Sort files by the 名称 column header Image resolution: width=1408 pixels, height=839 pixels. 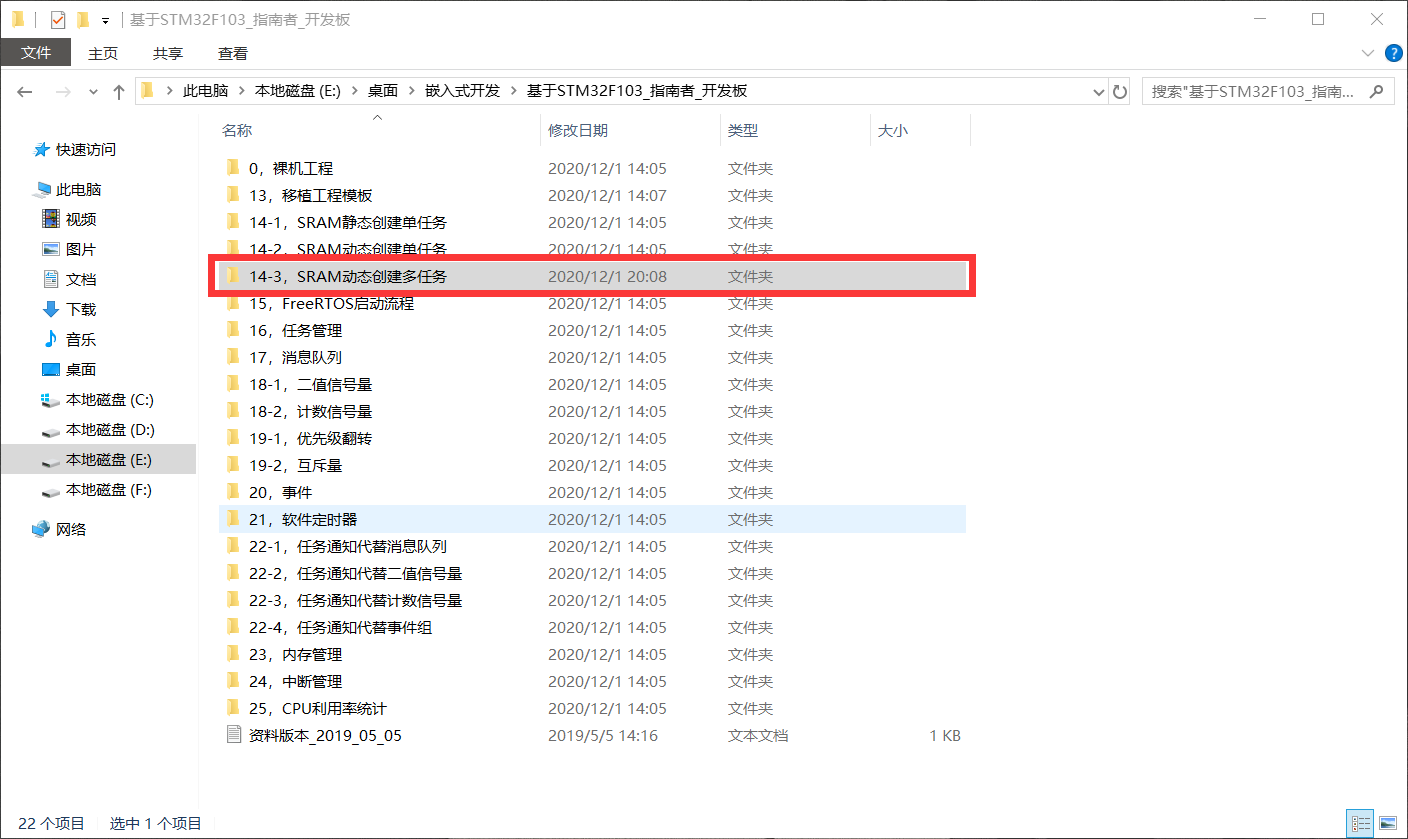[x=237, y=130]
